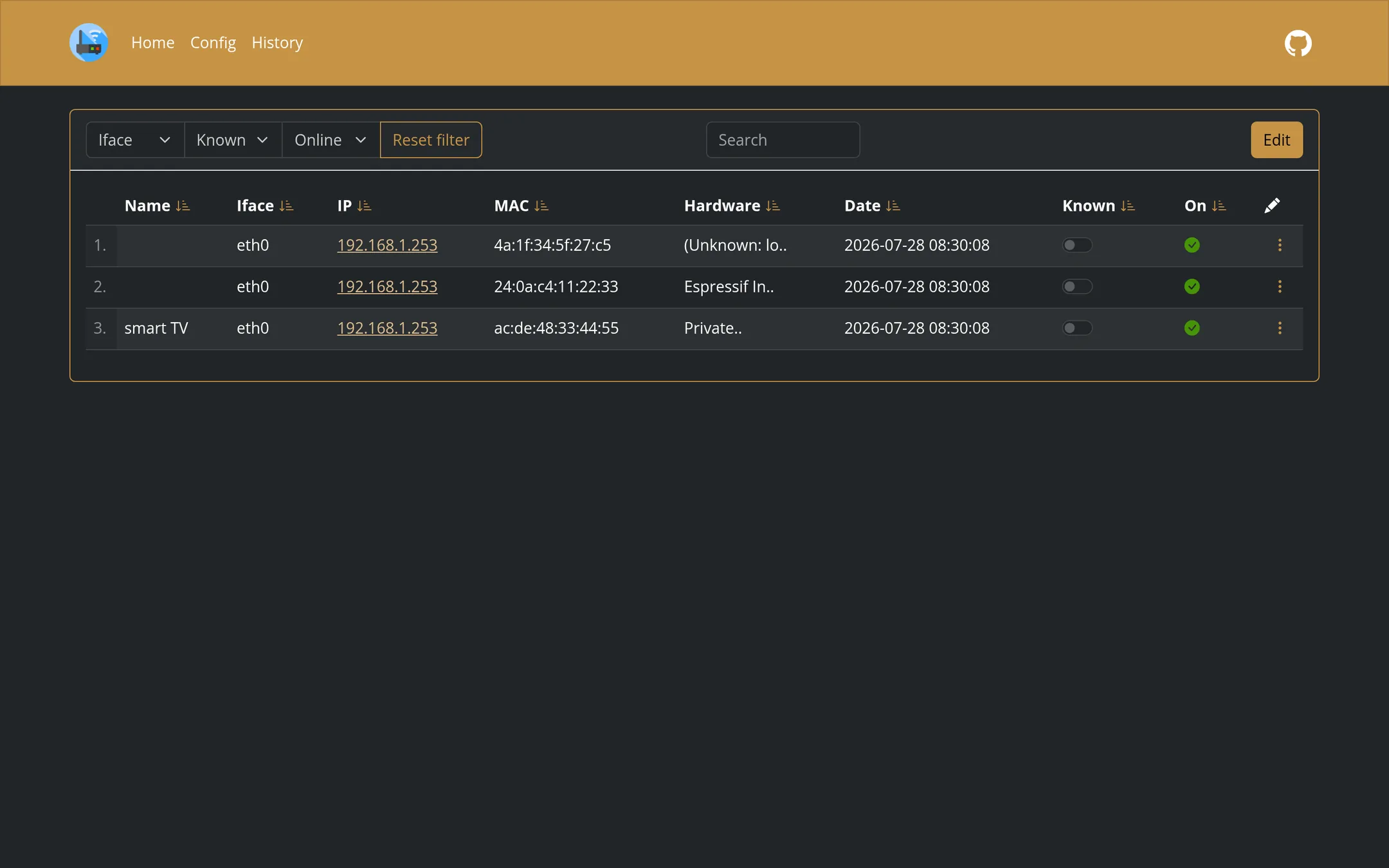Toggle Known switch for smart TV

[x=1077, y=328]
